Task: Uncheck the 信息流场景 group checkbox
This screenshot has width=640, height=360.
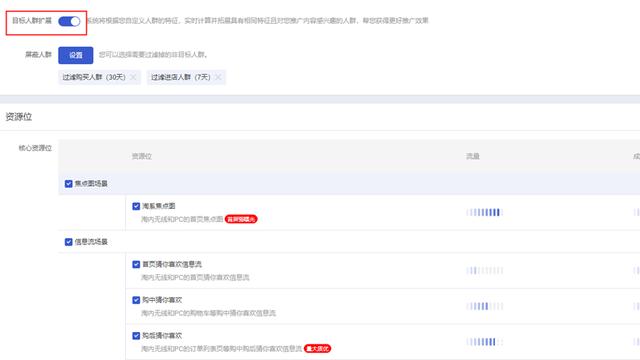Action: point(69,242)
